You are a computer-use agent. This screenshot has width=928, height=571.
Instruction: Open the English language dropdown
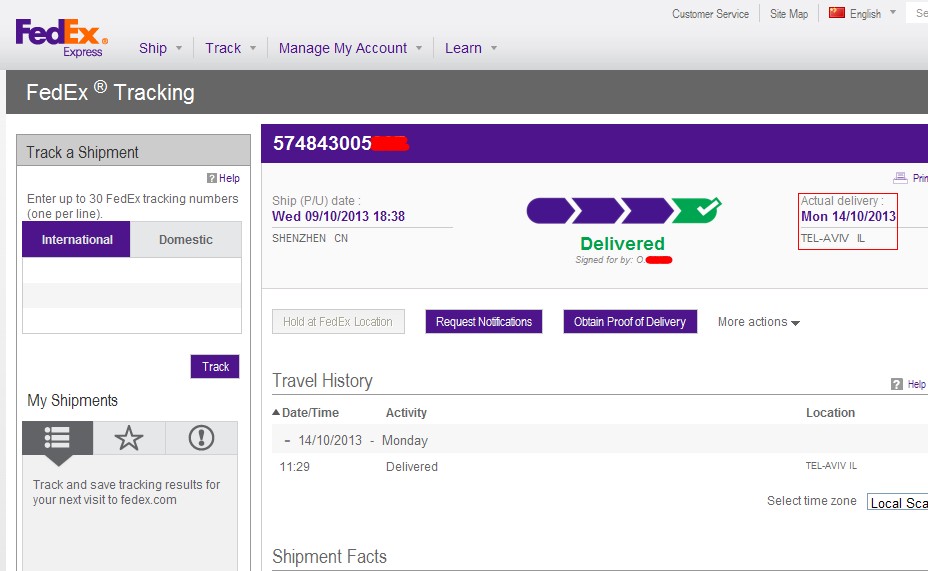point(873,14)
